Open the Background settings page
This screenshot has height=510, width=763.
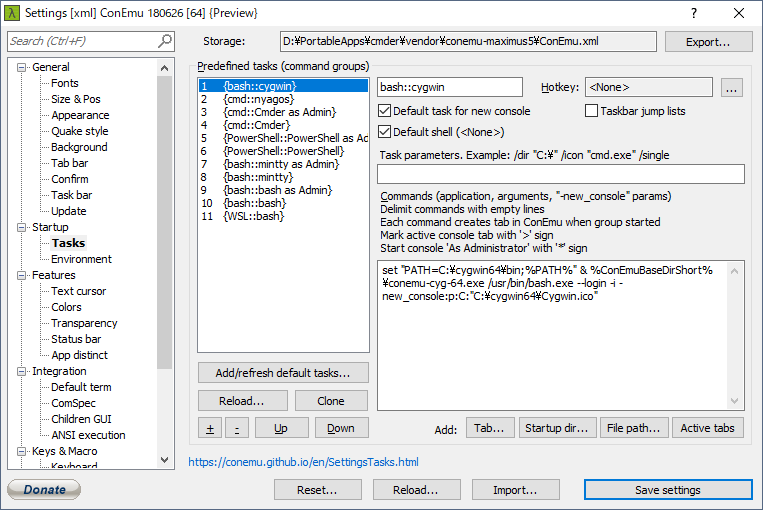pos(79,147)
